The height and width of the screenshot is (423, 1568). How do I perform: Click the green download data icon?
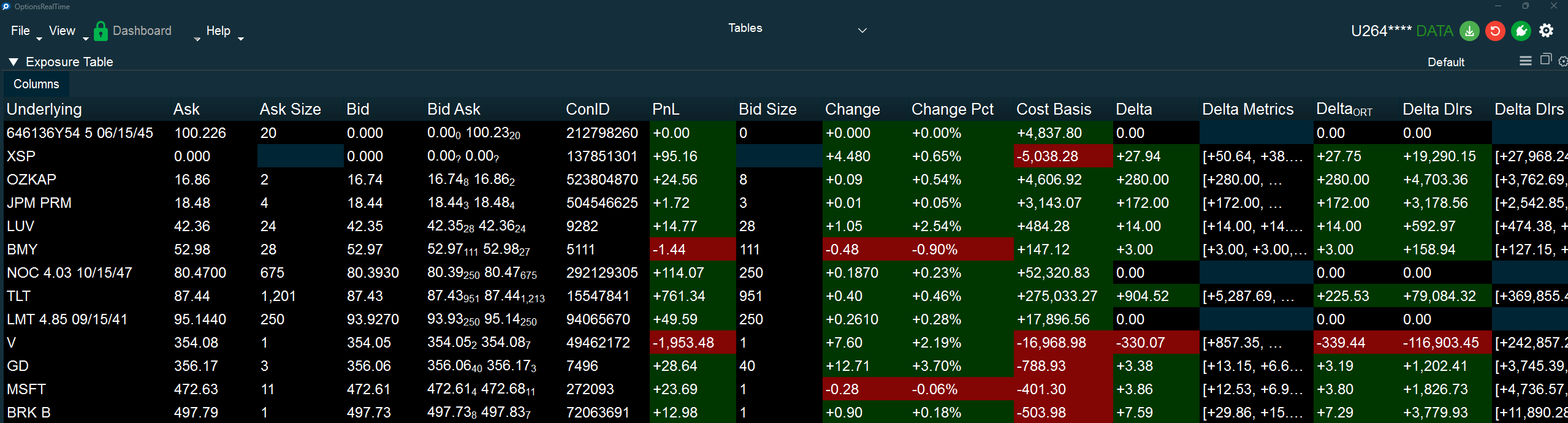[x=1469, y=31]
